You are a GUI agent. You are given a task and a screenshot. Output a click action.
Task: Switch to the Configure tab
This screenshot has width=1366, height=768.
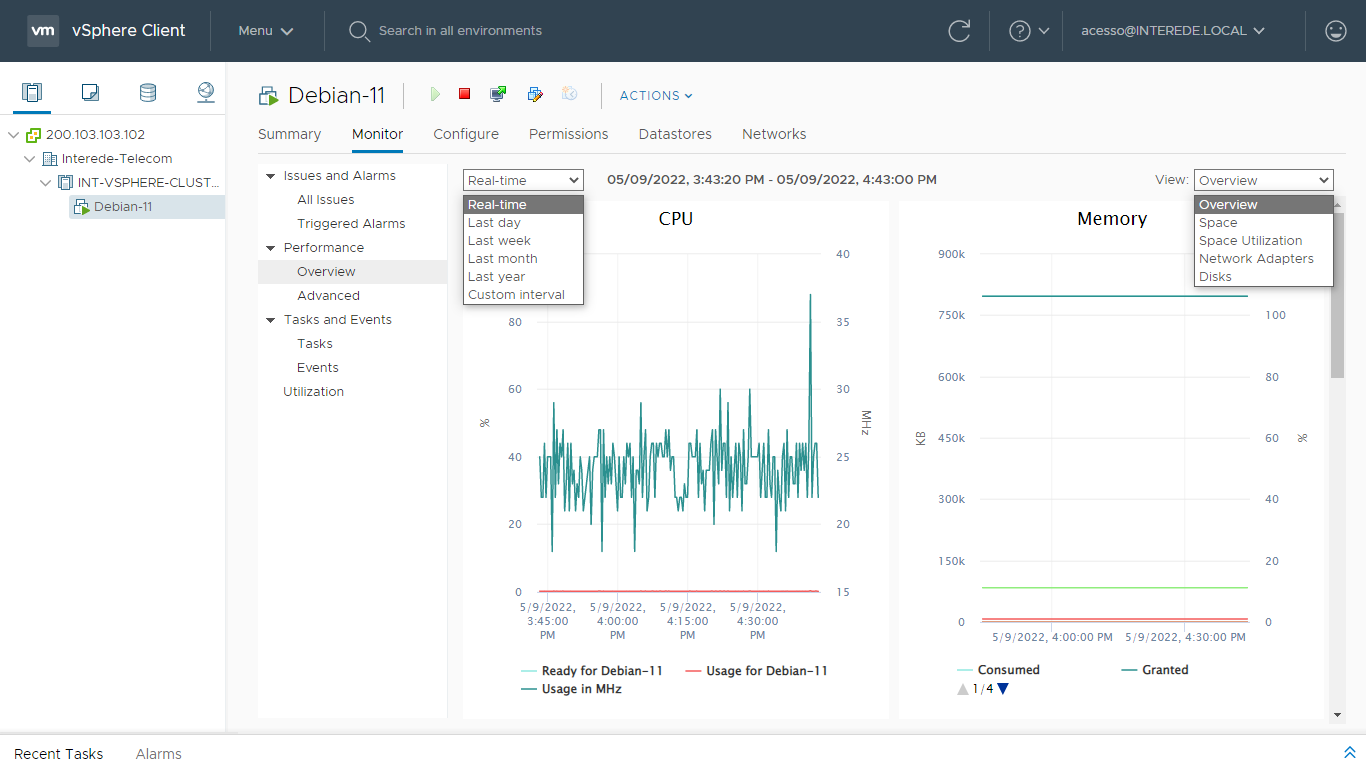[x=466, y=134]
